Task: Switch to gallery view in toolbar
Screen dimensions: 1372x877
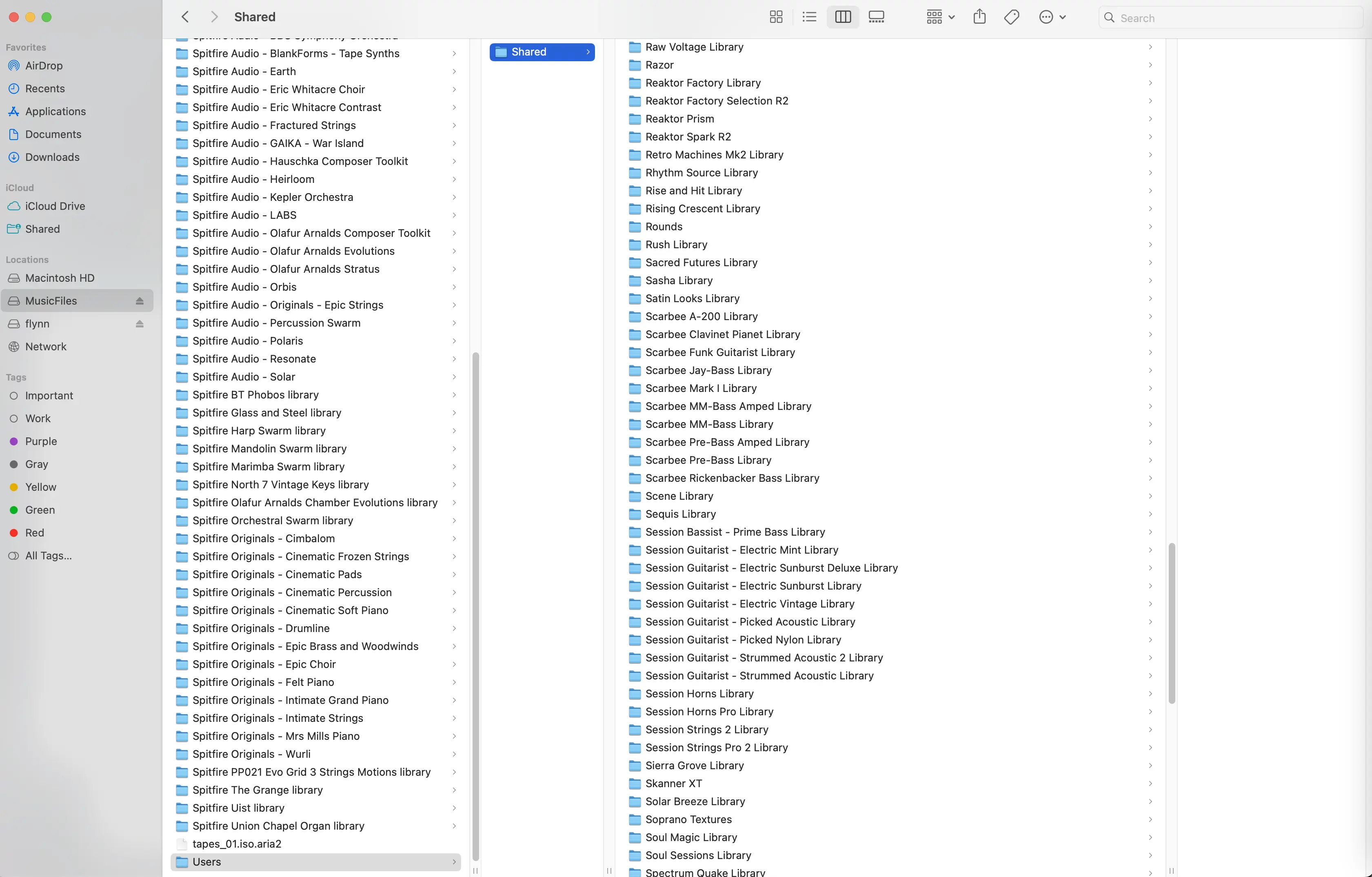Action: point(876,17)
